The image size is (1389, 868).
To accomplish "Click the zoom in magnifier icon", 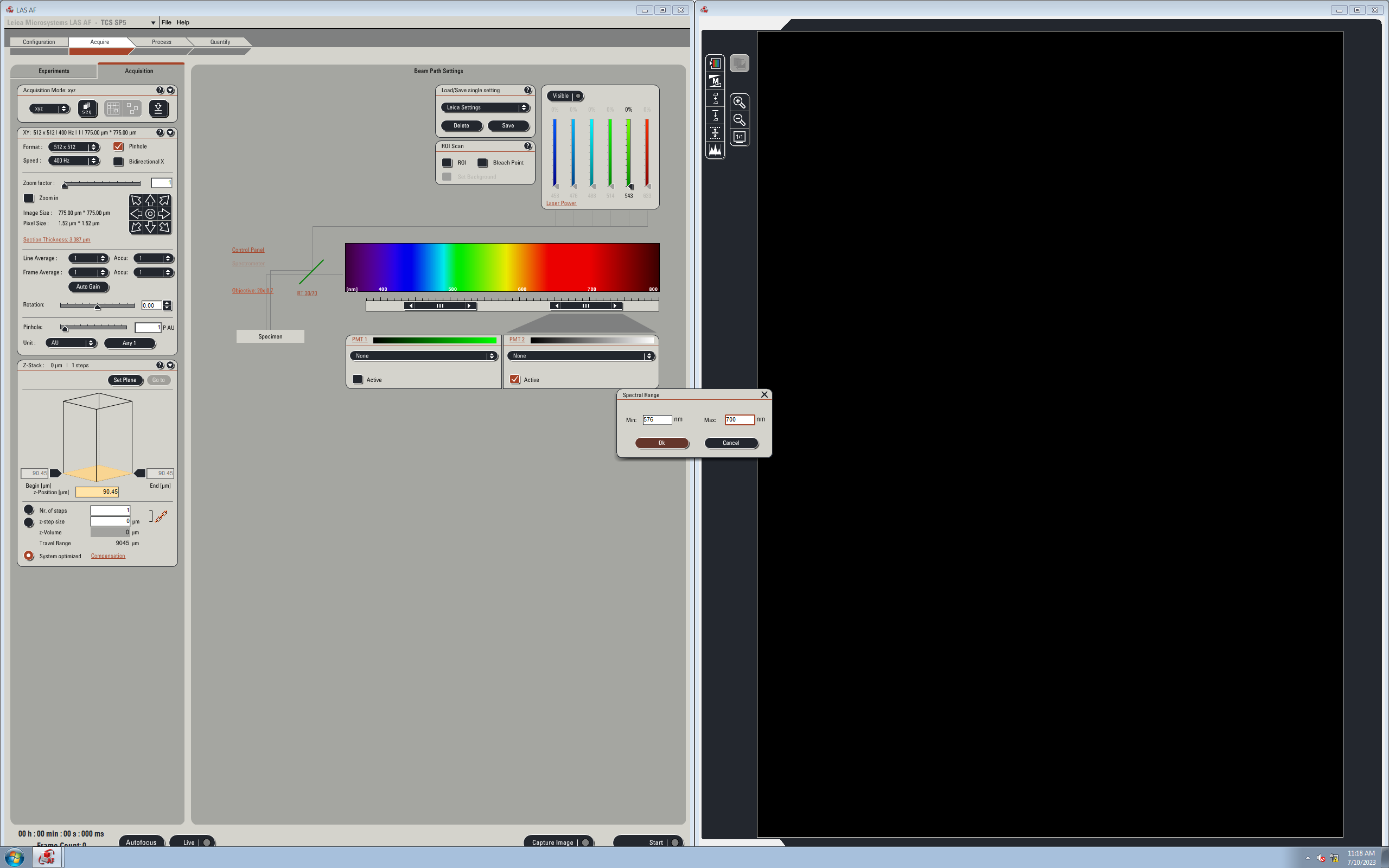I will (740, 102).
